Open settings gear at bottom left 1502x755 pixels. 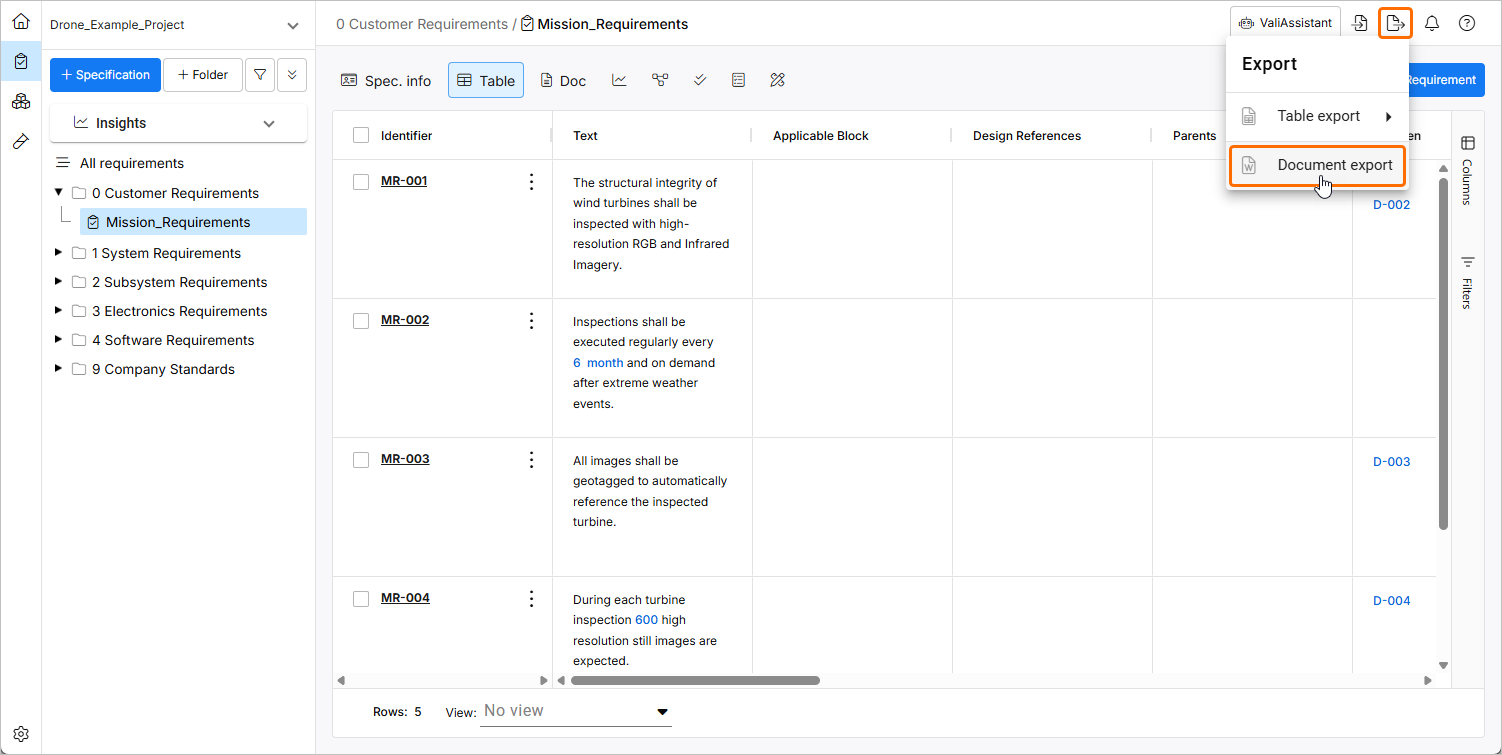click(20, 733)
